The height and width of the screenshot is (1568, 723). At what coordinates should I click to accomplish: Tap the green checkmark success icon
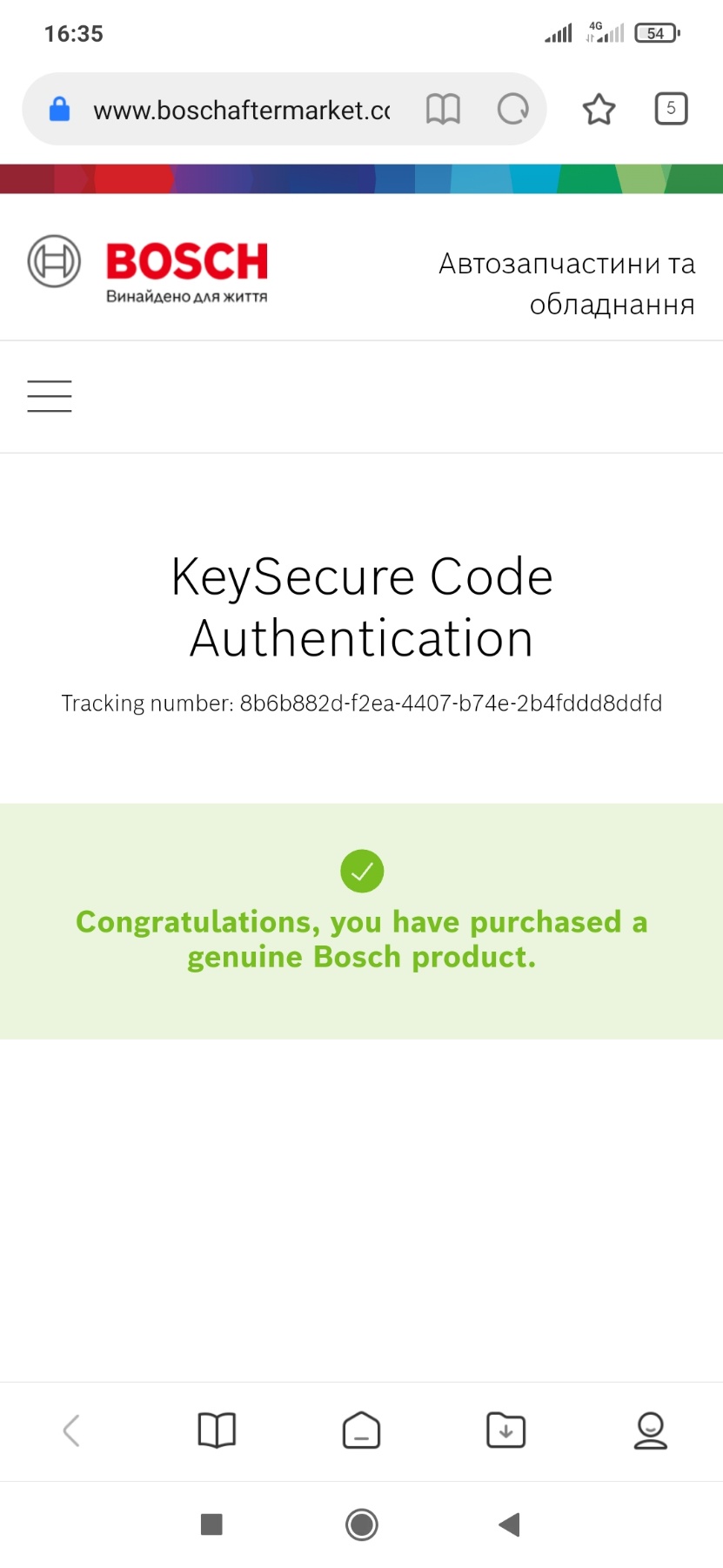click(362, 871)
